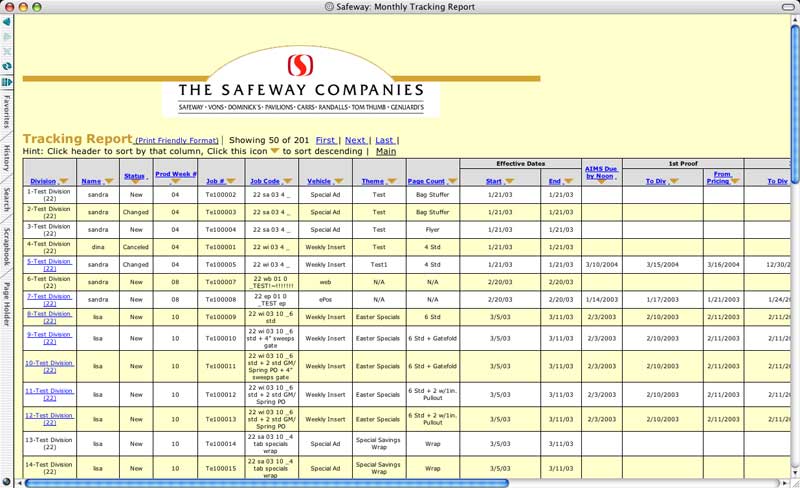Reload the page with the Refresh icon
This screenshot has height=488, width=800.
click(7, 66)
